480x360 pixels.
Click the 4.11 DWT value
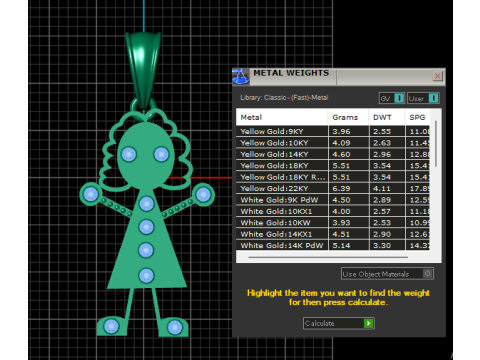[382, 188]
